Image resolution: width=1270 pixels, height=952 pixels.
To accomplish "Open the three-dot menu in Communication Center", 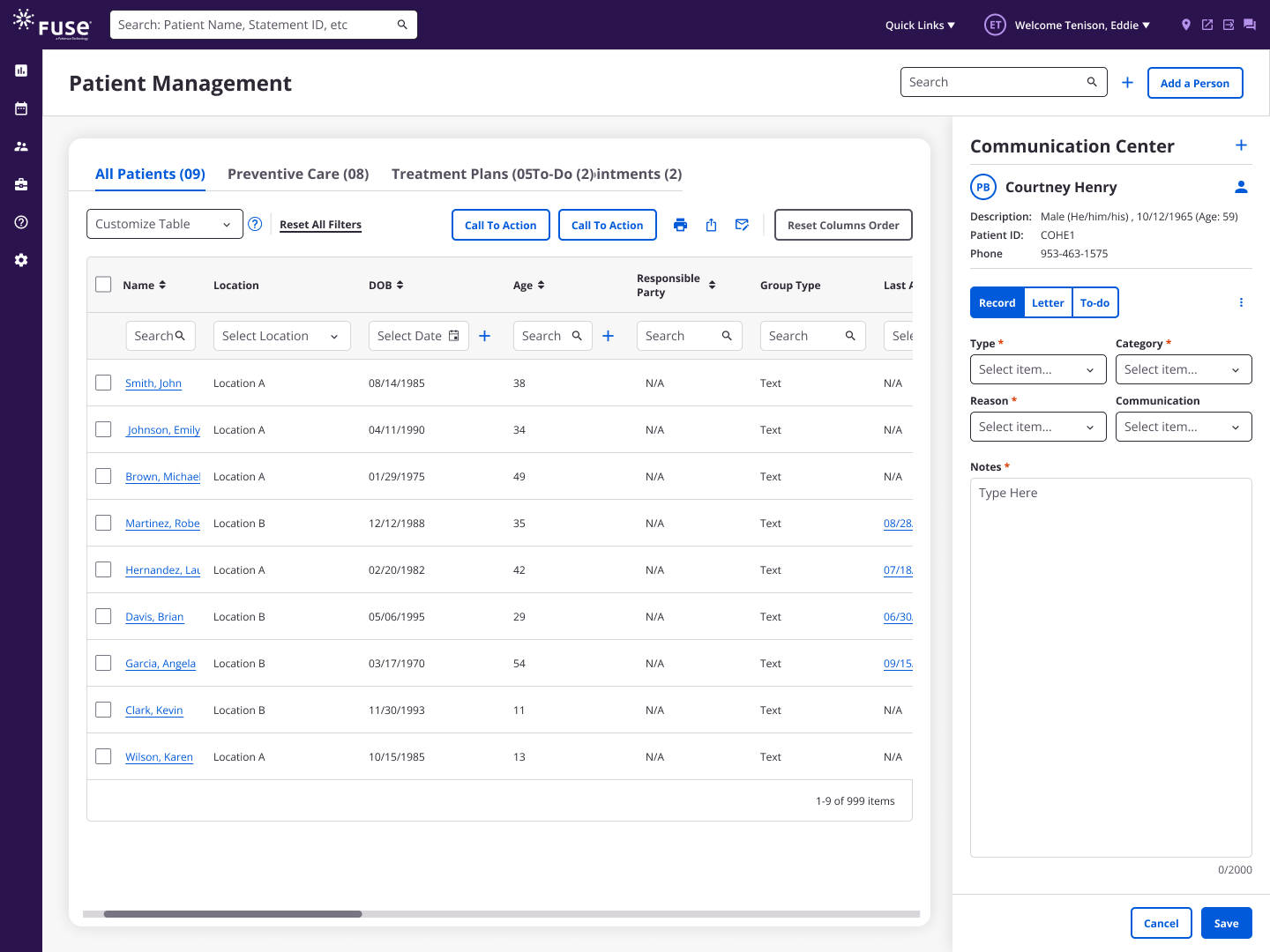I will 1241,302.
